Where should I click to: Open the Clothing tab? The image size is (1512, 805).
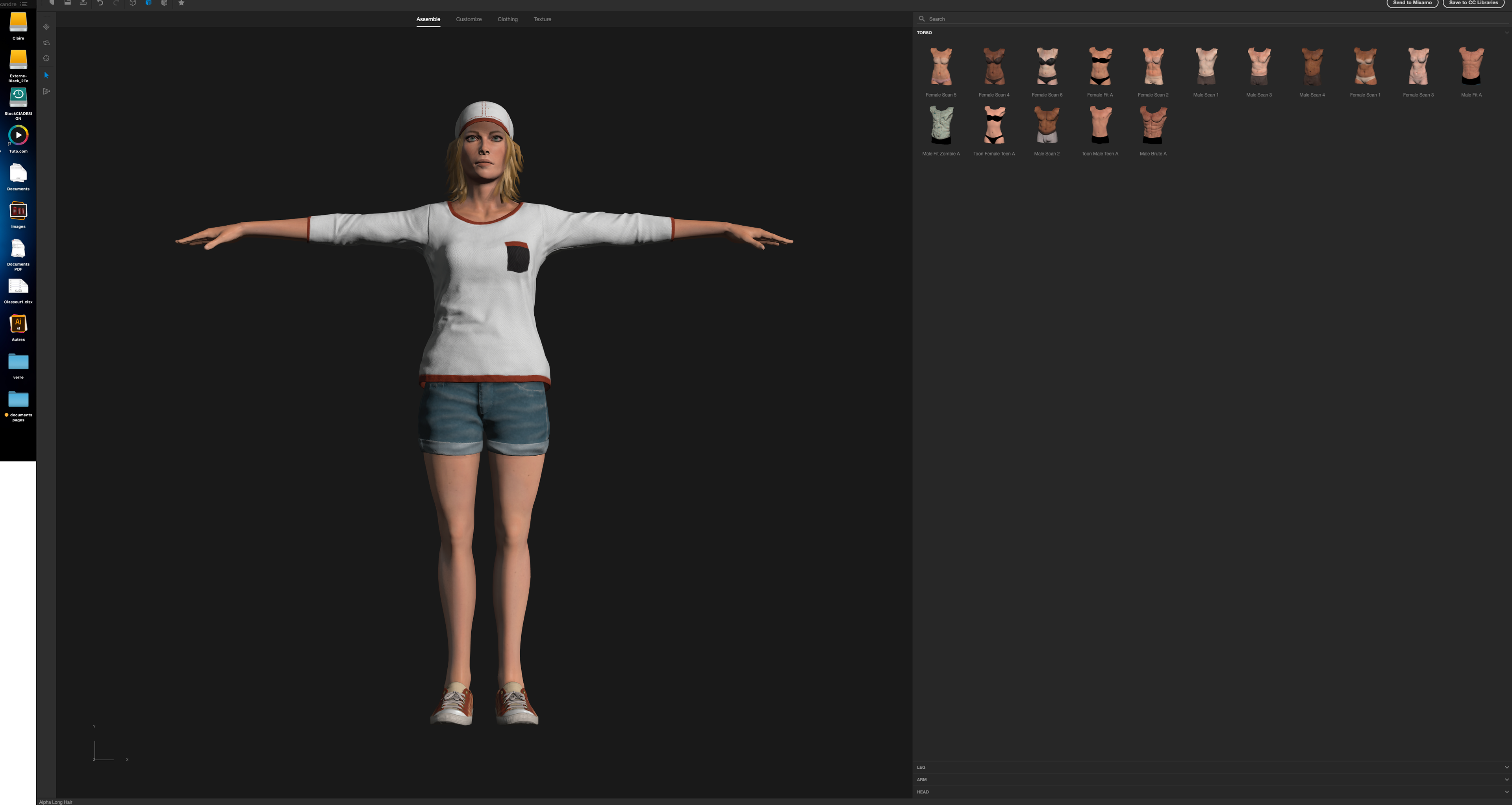tap(508, 19)
